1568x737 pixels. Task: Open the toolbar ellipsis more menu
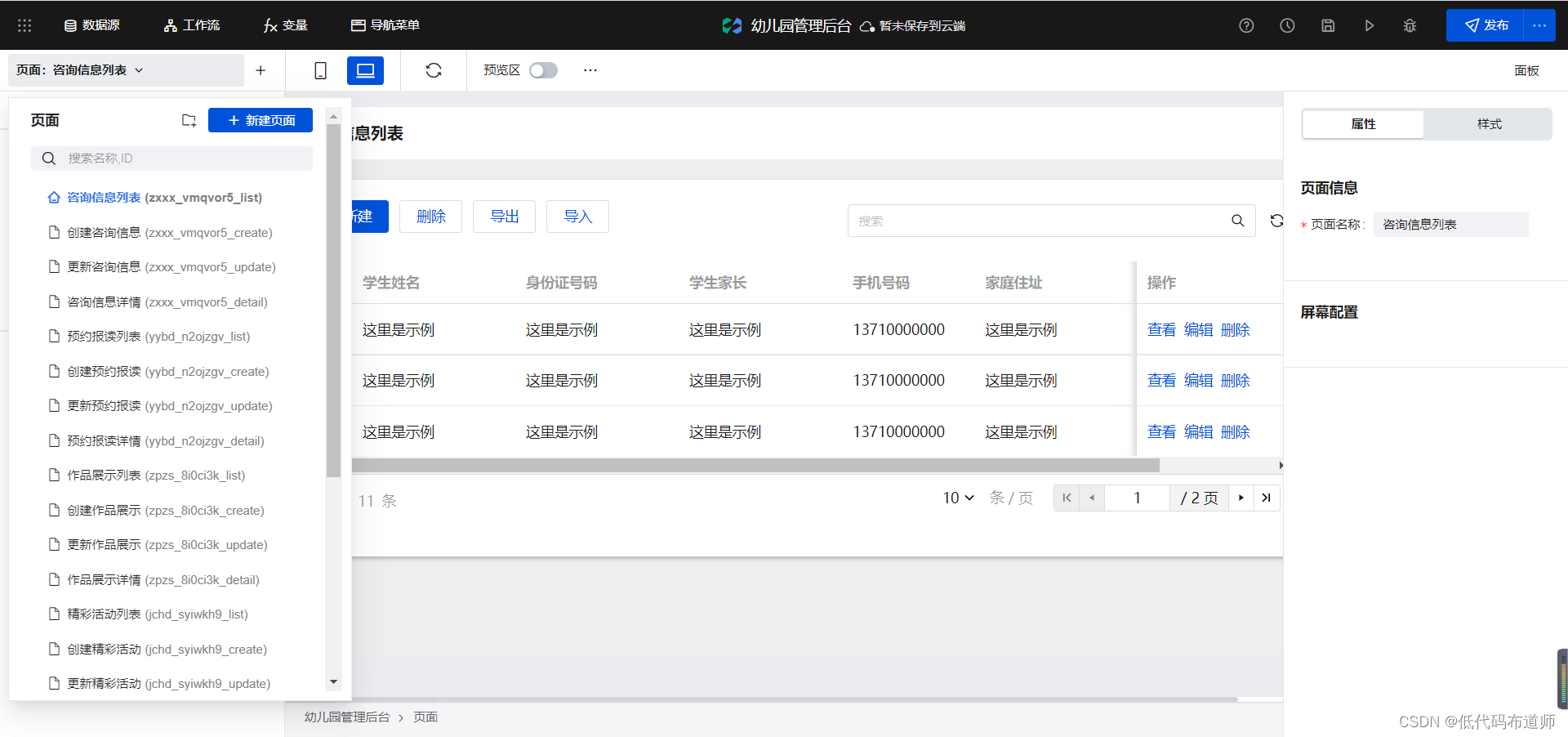pyautogui.click(x=590, y=70)
